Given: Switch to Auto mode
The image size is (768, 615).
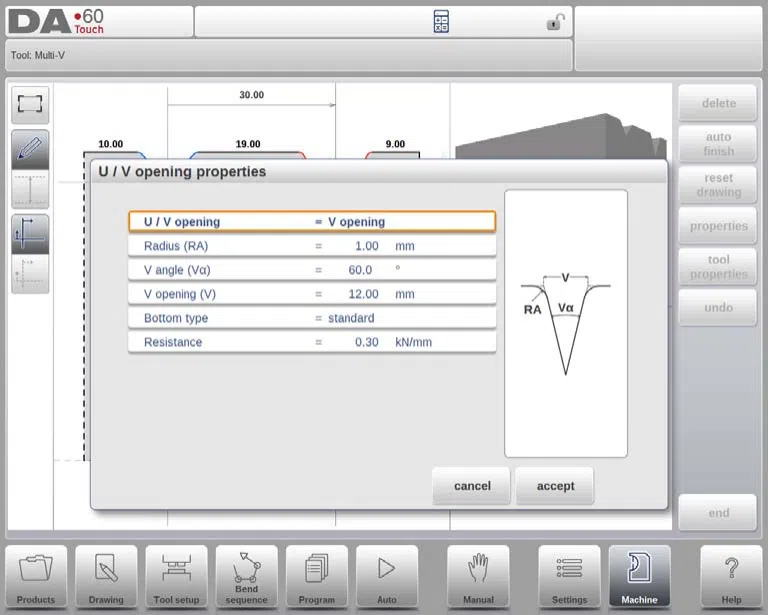Looking at the screenshot, I should tap(387, 577).
